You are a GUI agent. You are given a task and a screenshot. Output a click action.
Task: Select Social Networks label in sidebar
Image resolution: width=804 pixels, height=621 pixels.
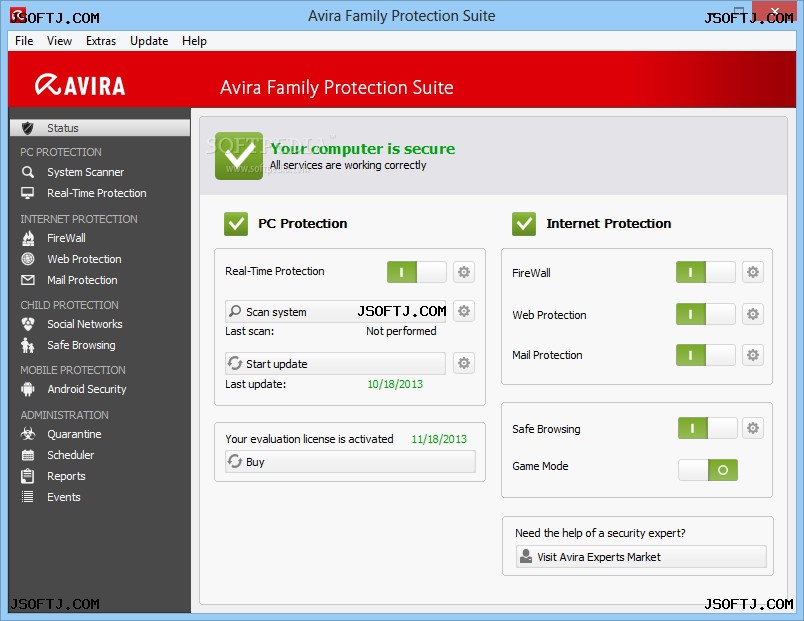pyautogui.click(x=85, y=324)
